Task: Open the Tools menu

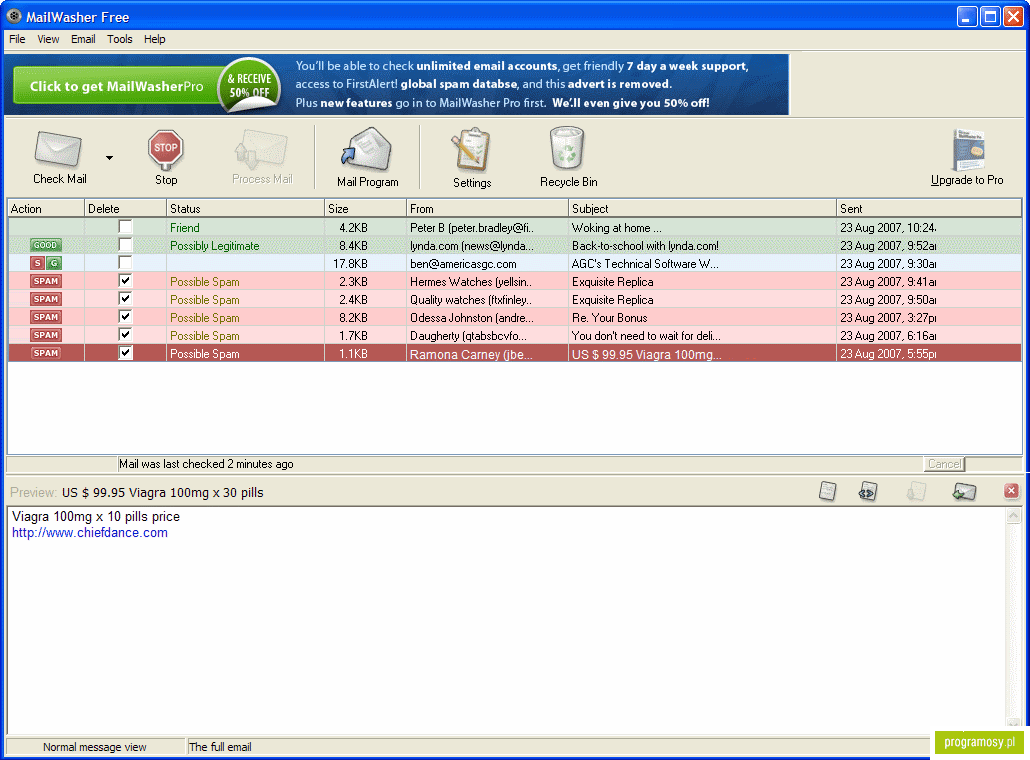Action: (x=120, y=39)
